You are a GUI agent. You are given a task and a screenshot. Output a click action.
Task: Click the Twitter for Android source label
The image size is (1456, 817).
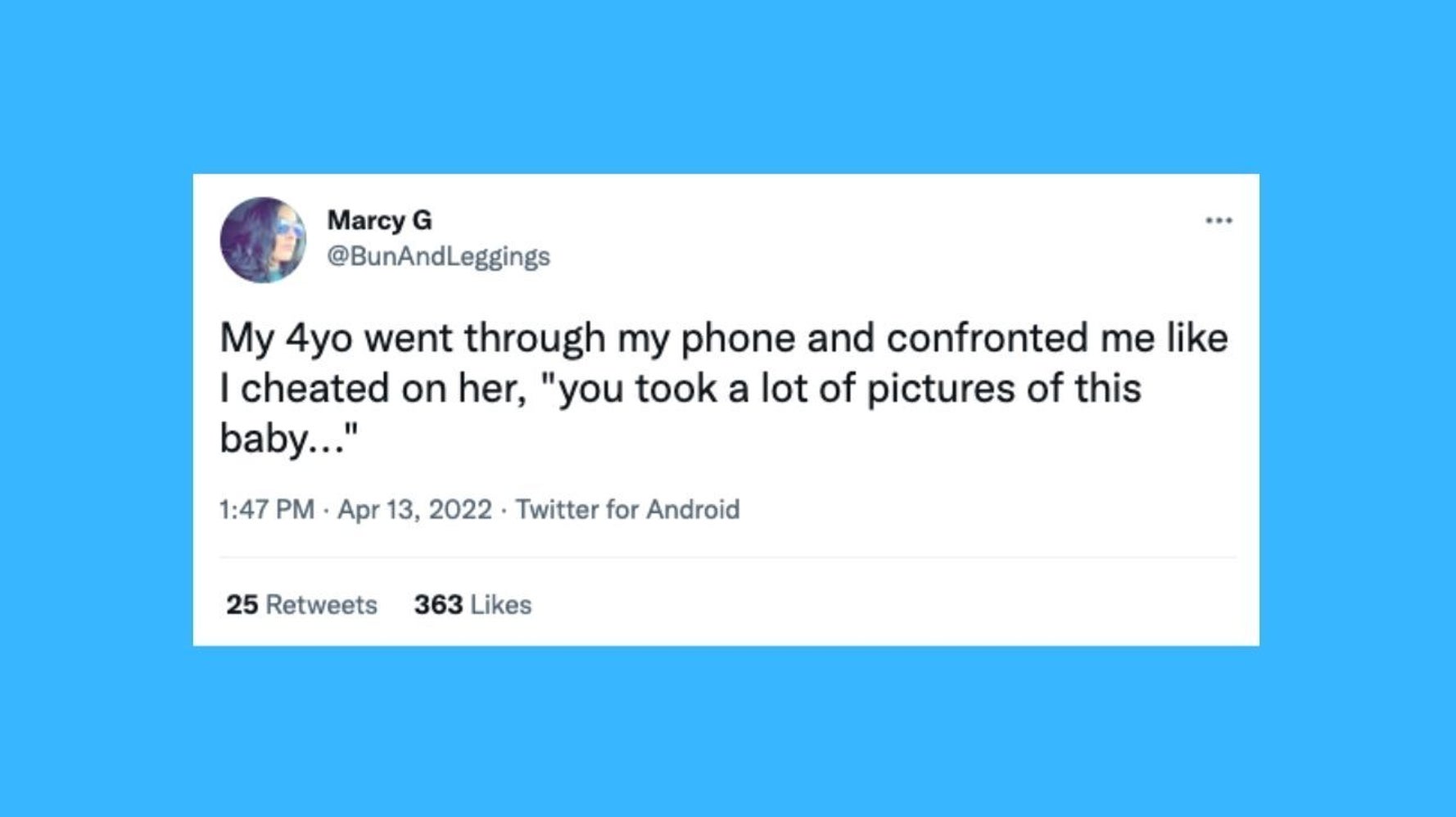pyautogui.click(x=627, y=508)
